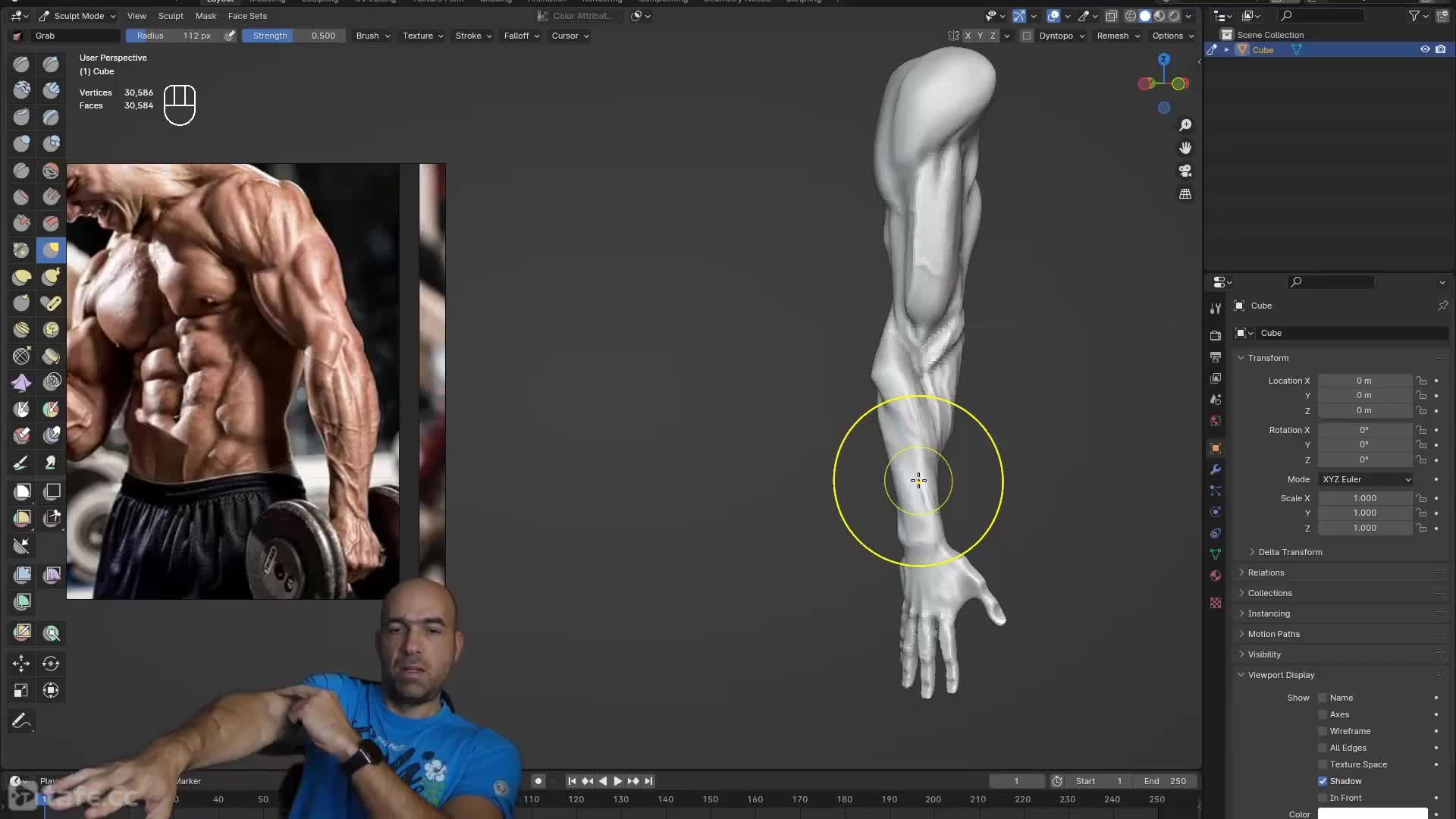
Task: Select the Annotate pencil tool
Action: (x=21, y=720)
